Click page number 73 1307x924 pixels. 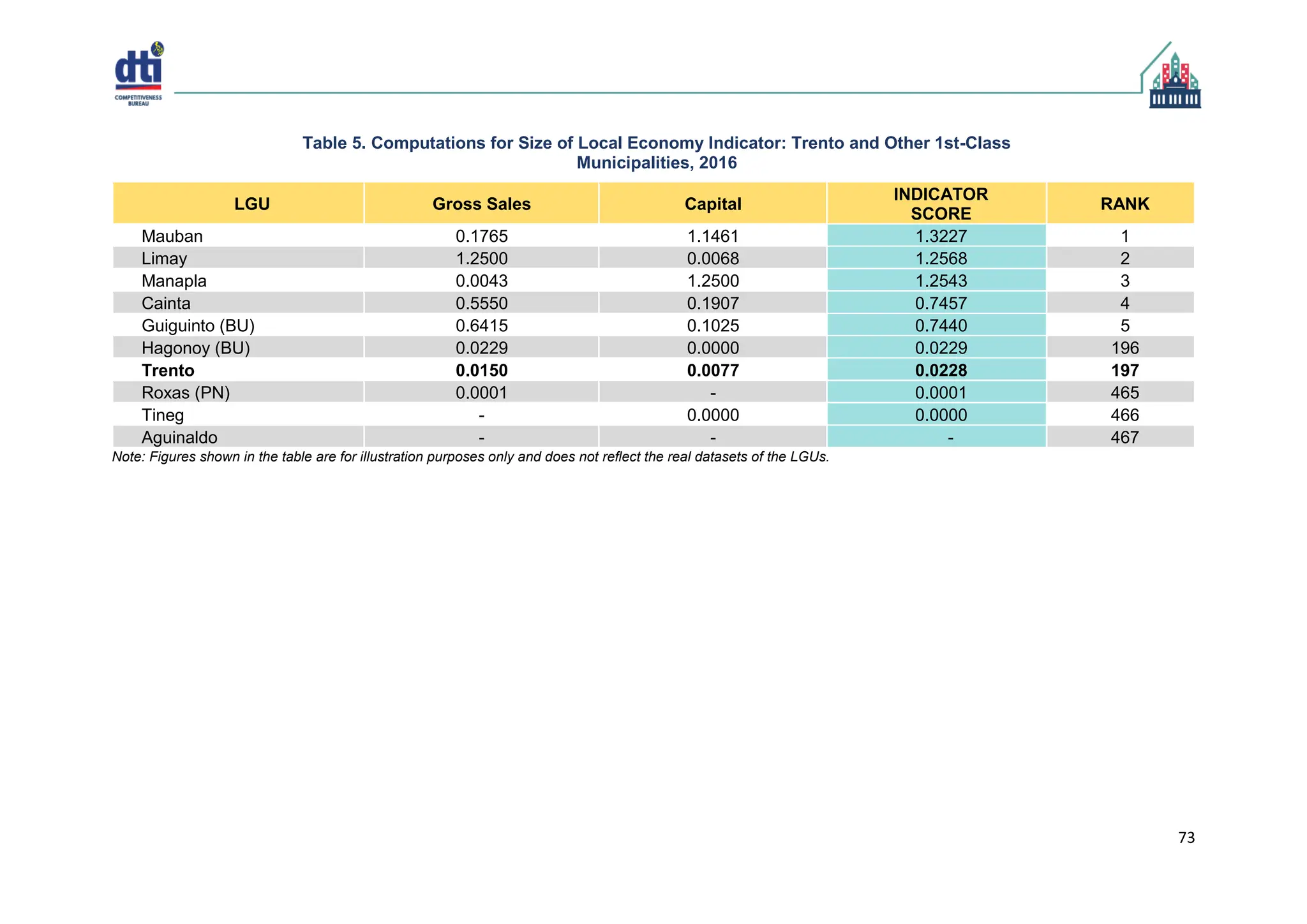[1186, 838]
